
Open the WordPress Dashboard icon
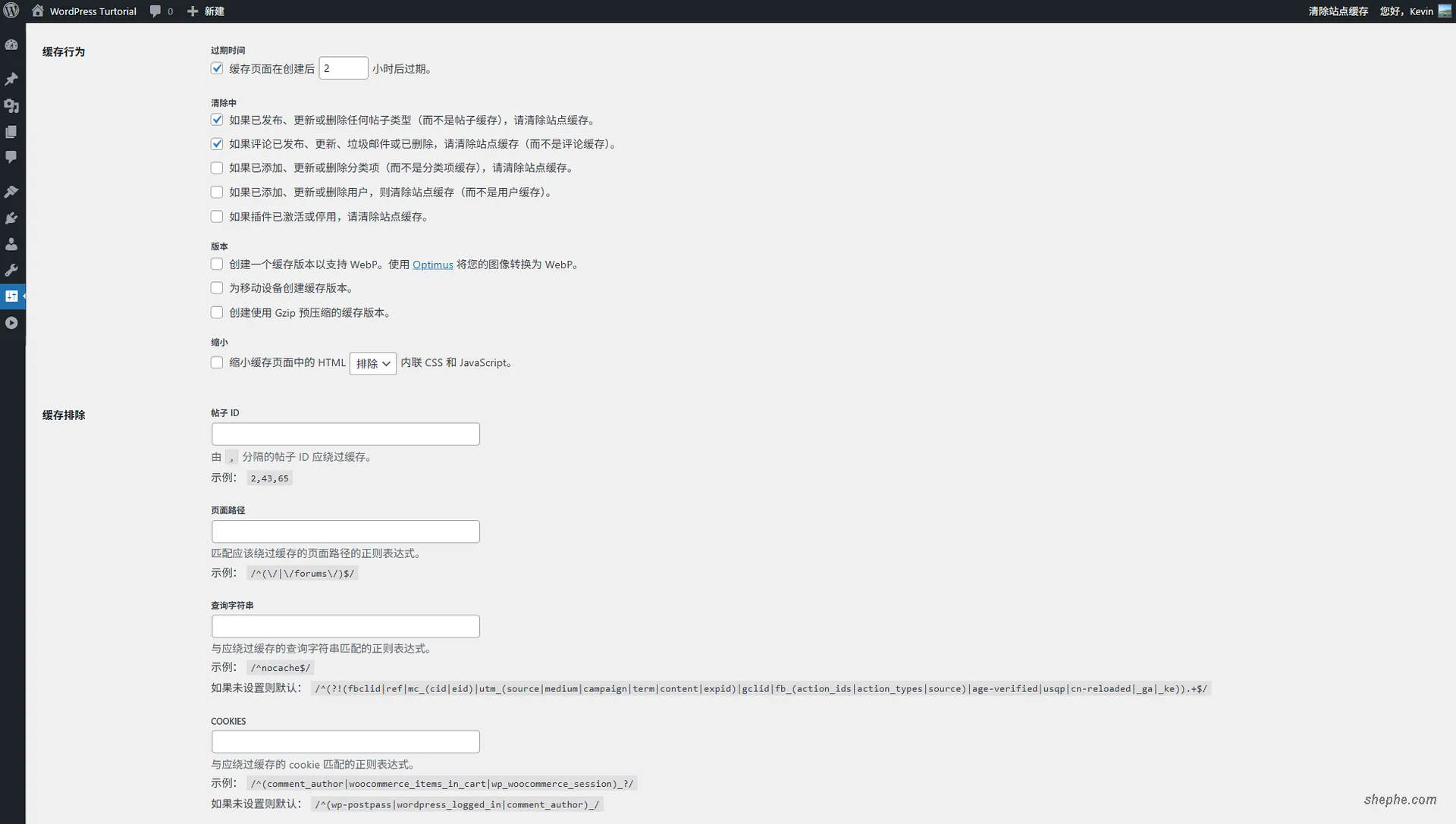tap(11, 45)
